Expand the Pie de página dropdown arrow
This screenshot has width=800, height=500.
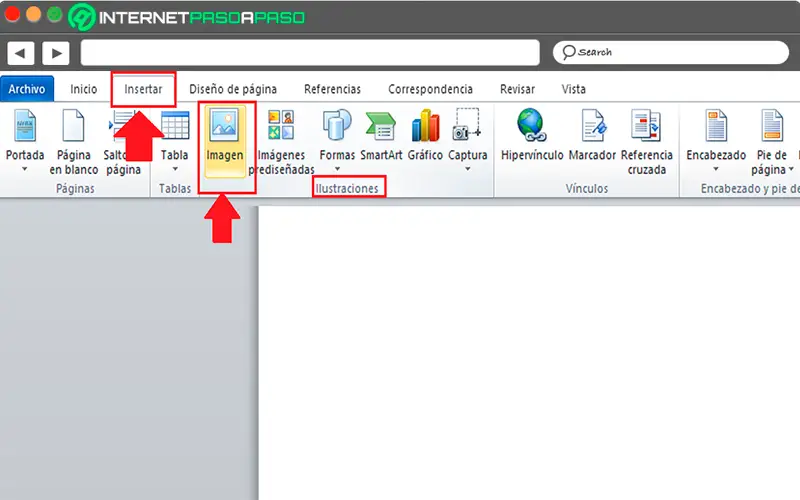click(791, 169)
